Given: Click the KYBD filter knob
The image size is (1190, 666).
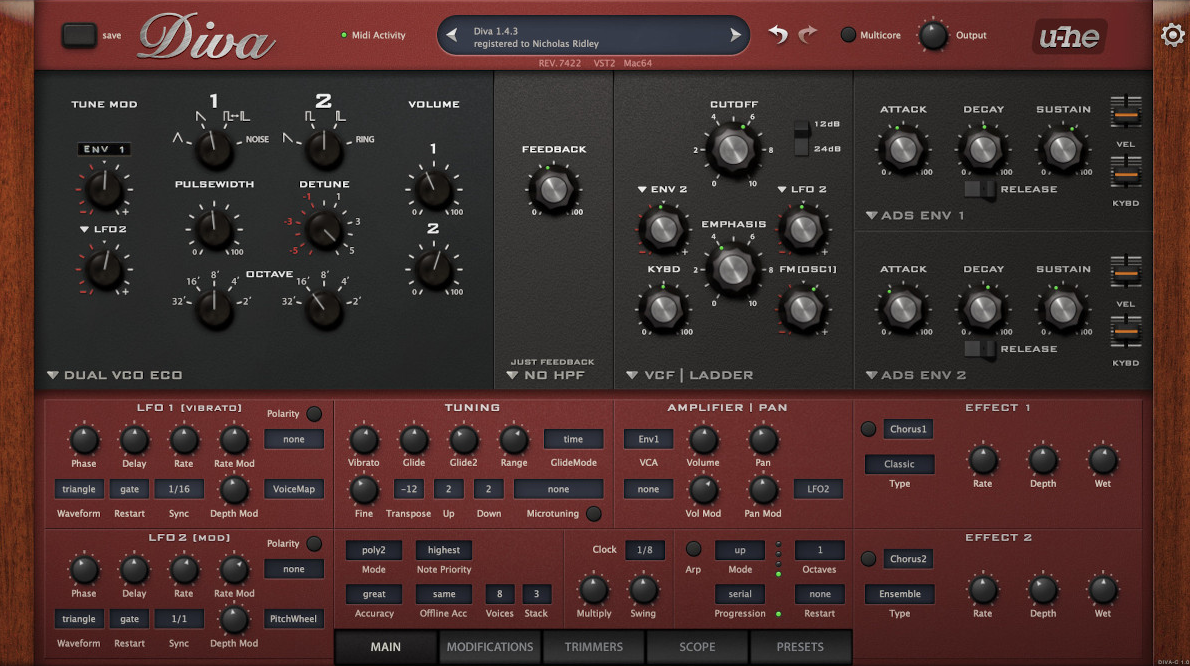Looking at the screenshot, I should (x=663, y=309).
